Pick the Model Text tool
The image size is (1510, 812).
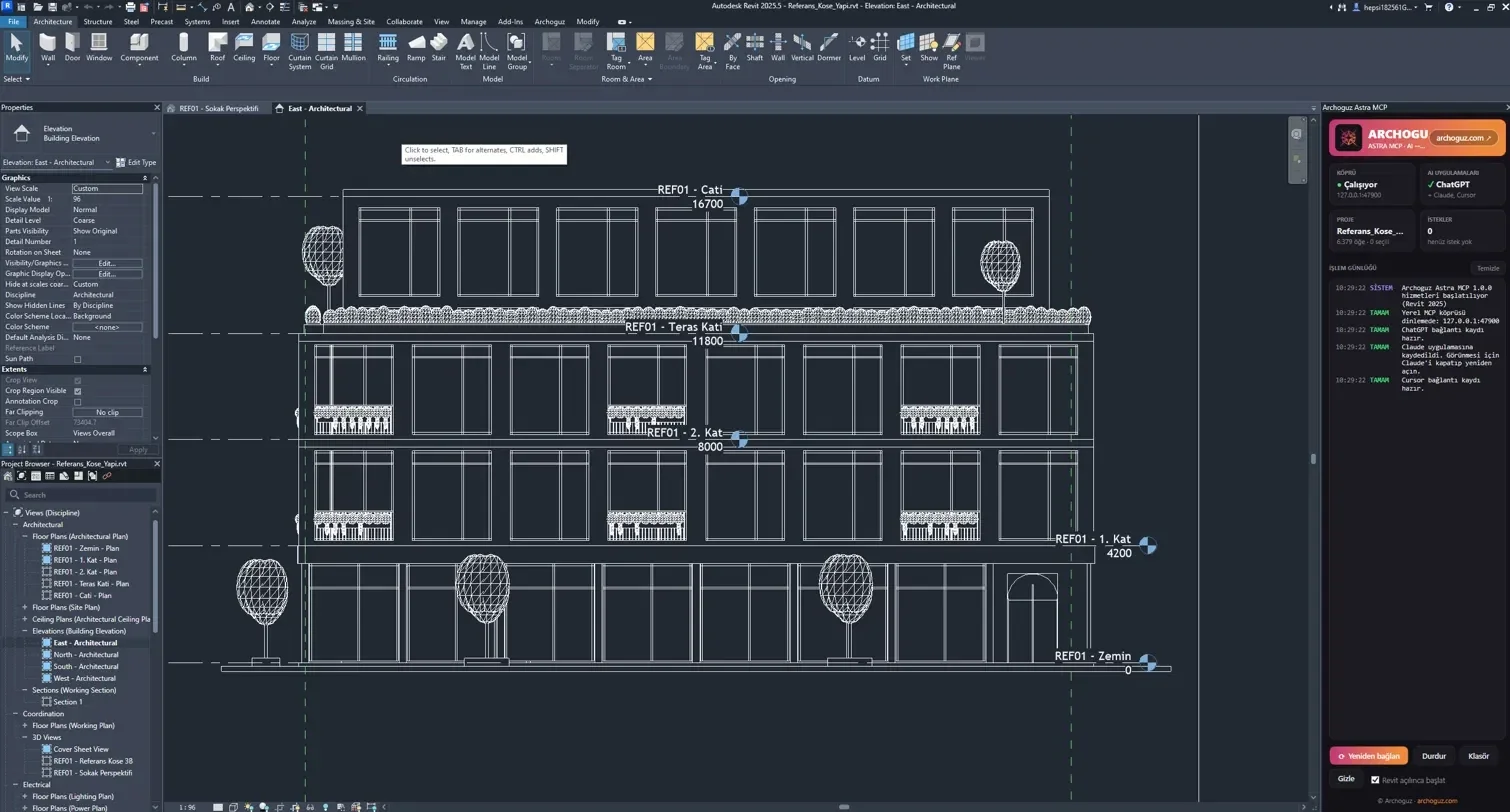[465, 50]
